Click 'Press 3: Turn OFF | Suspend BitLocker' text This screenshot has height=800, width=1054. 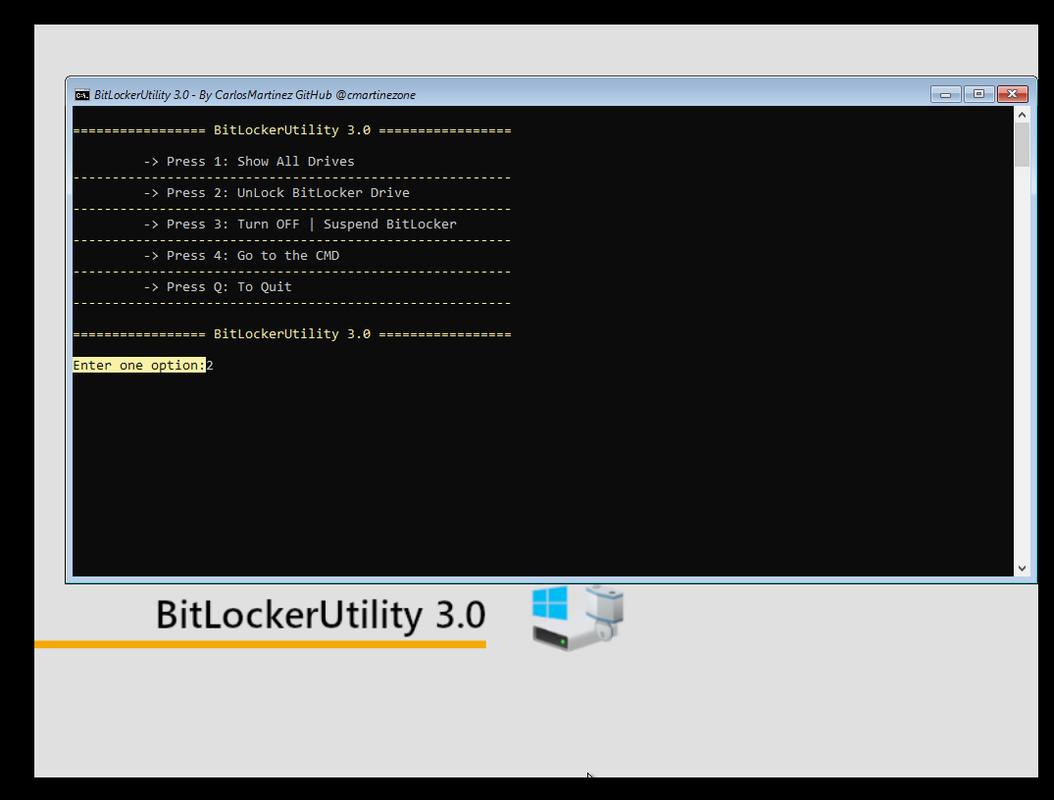tap(311, 225)
